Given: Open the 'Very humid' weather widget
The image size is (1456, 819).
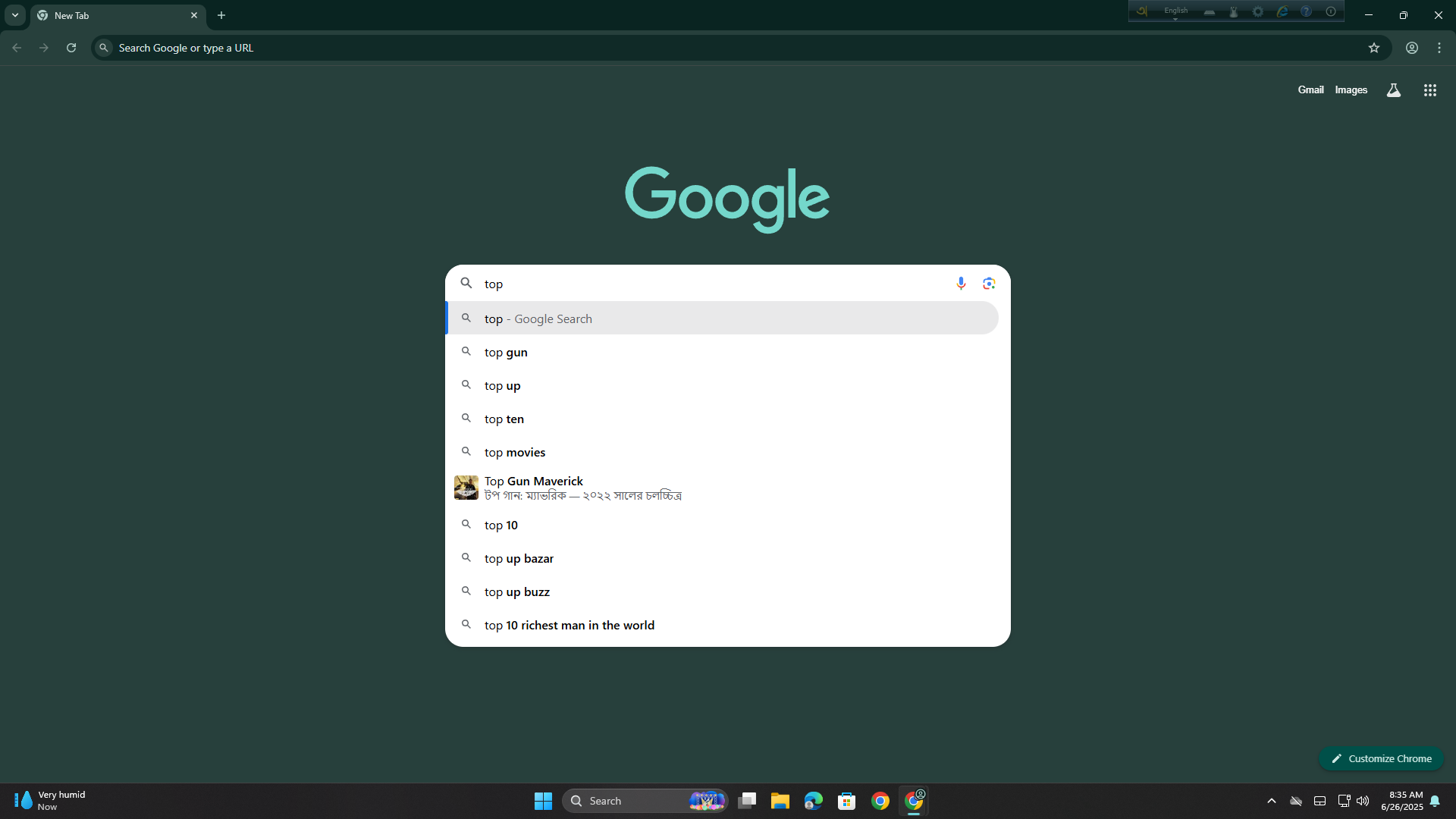Looking at the screenshot, I should click(x=50, y=801).
